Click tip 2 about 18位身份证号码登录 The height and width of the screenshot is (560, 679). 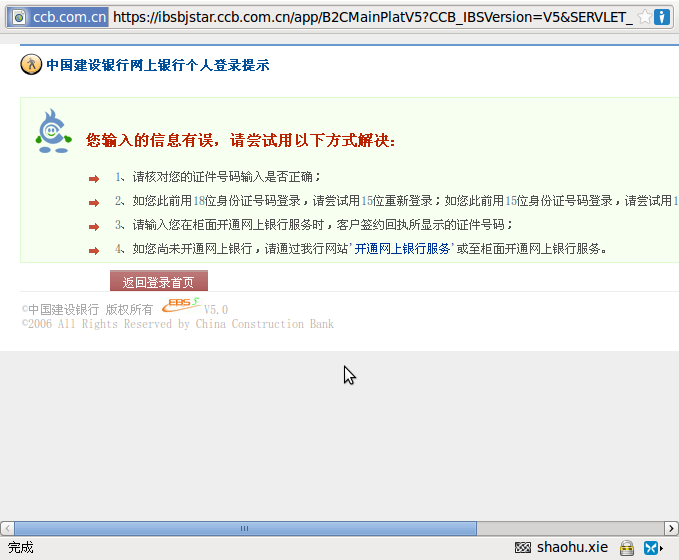click(397, 201)
